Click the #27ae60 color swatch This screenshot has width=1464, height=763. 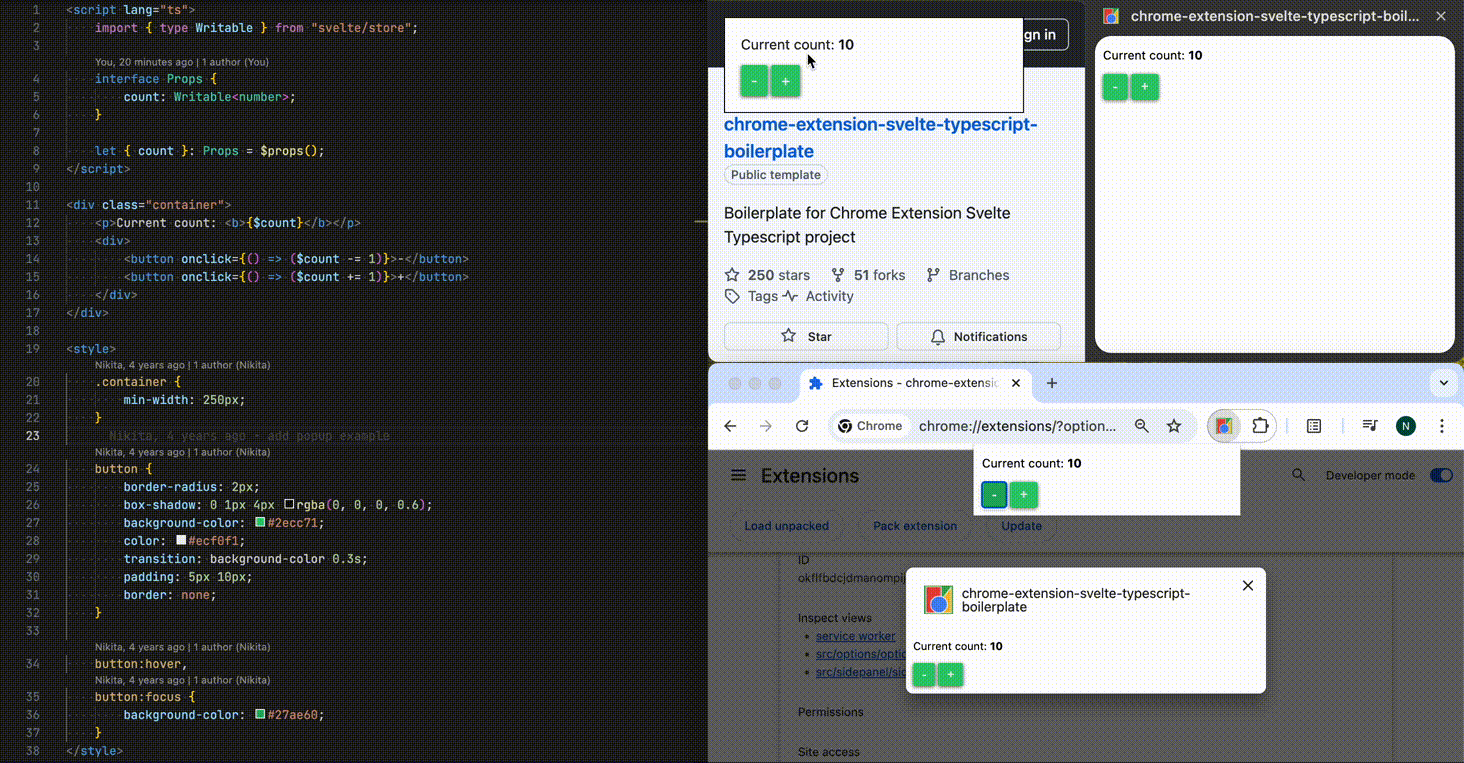pos(260,715)
